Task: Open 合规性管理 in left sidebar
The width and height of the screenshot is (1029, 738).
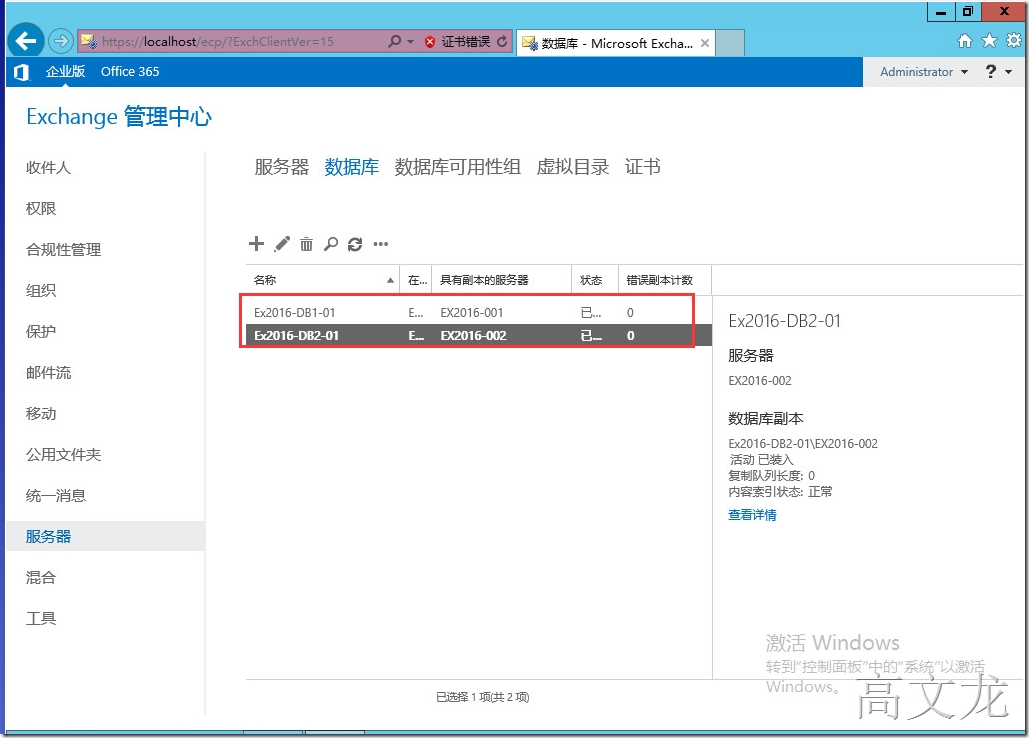Action: click(63, 250)
